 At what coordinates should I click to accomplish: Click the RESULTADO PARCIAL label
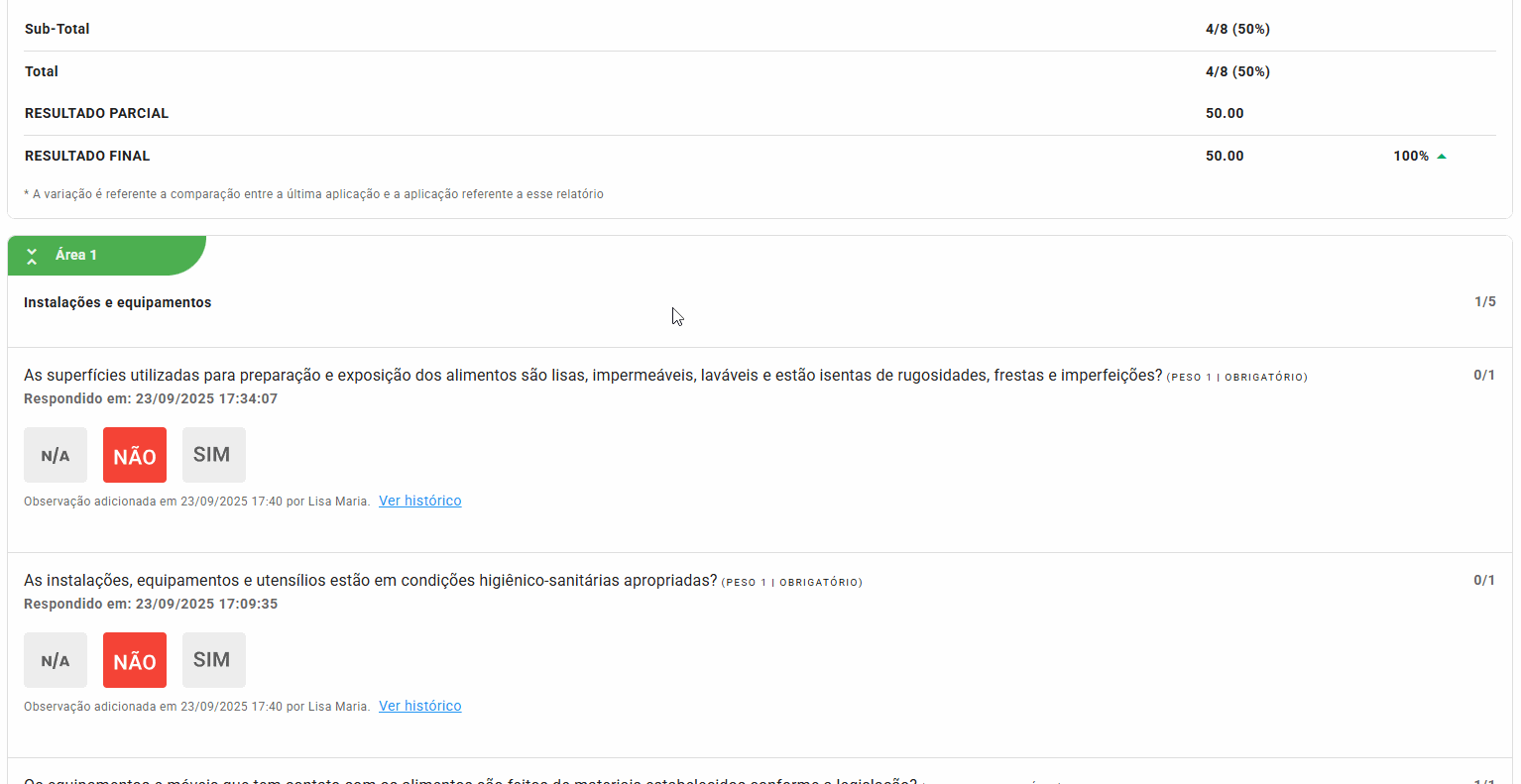(96, 113)
